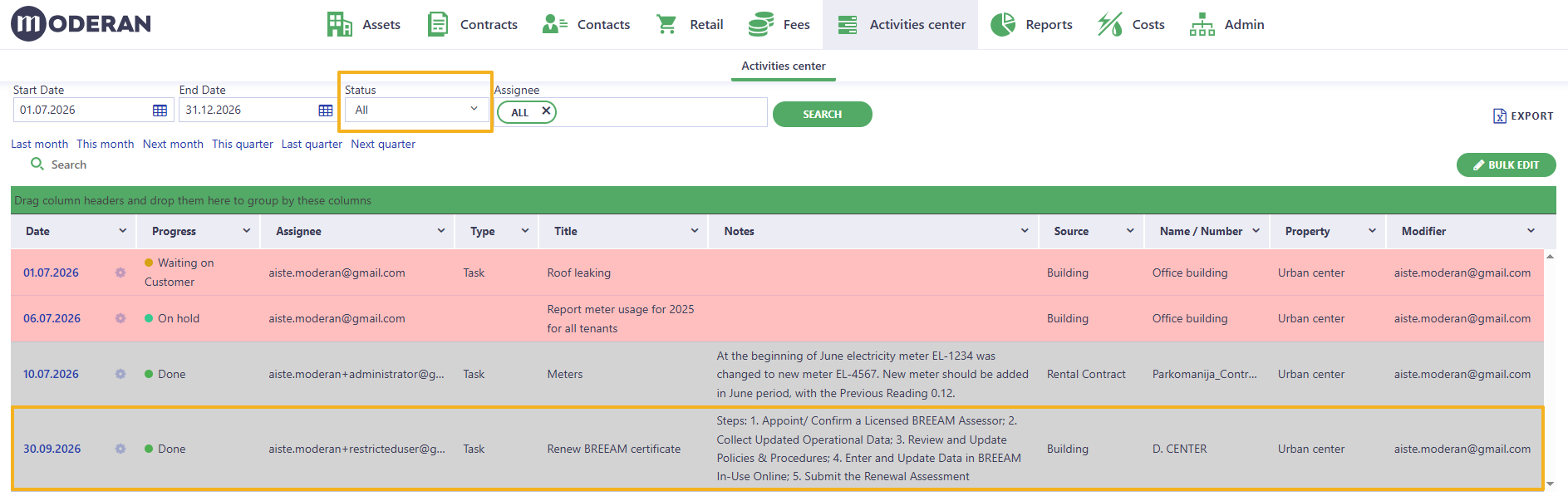This screenshot has height=501, width=1568.
Task: Click the Admin hierarchy icon
Action: (1202, 24)
